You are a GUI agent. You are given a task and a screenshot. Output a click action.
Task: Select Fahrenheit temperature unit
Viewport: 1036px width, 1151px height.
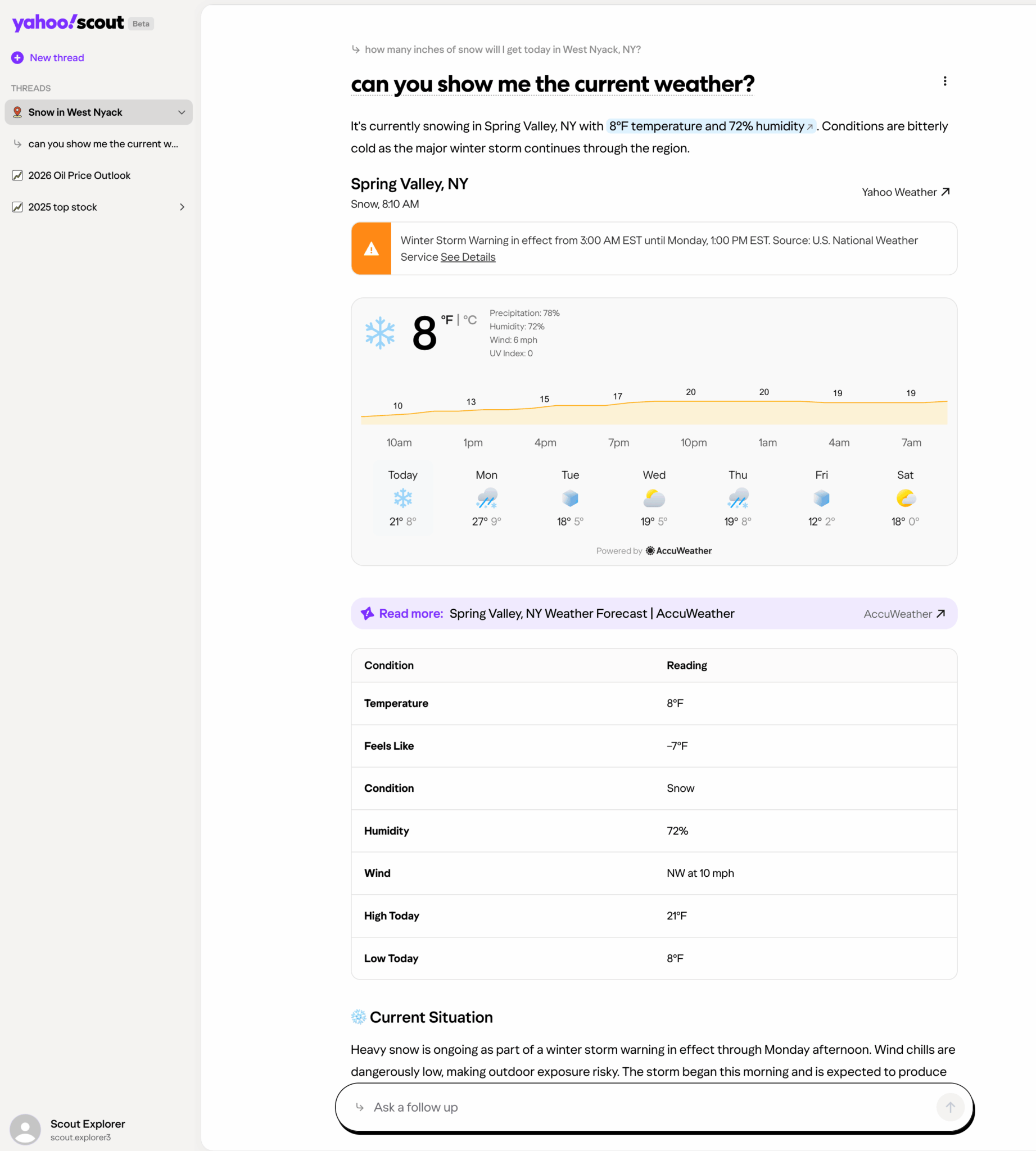(447, 320)
